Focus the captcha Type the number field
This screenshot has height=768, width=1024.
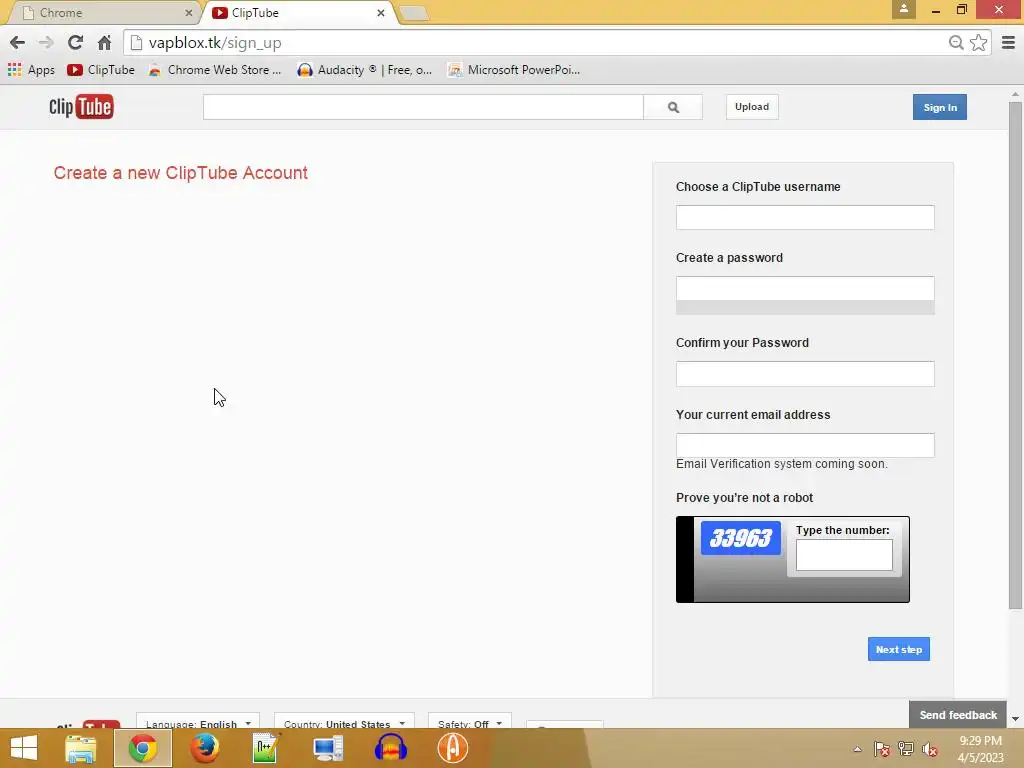(x=844, y=555)
